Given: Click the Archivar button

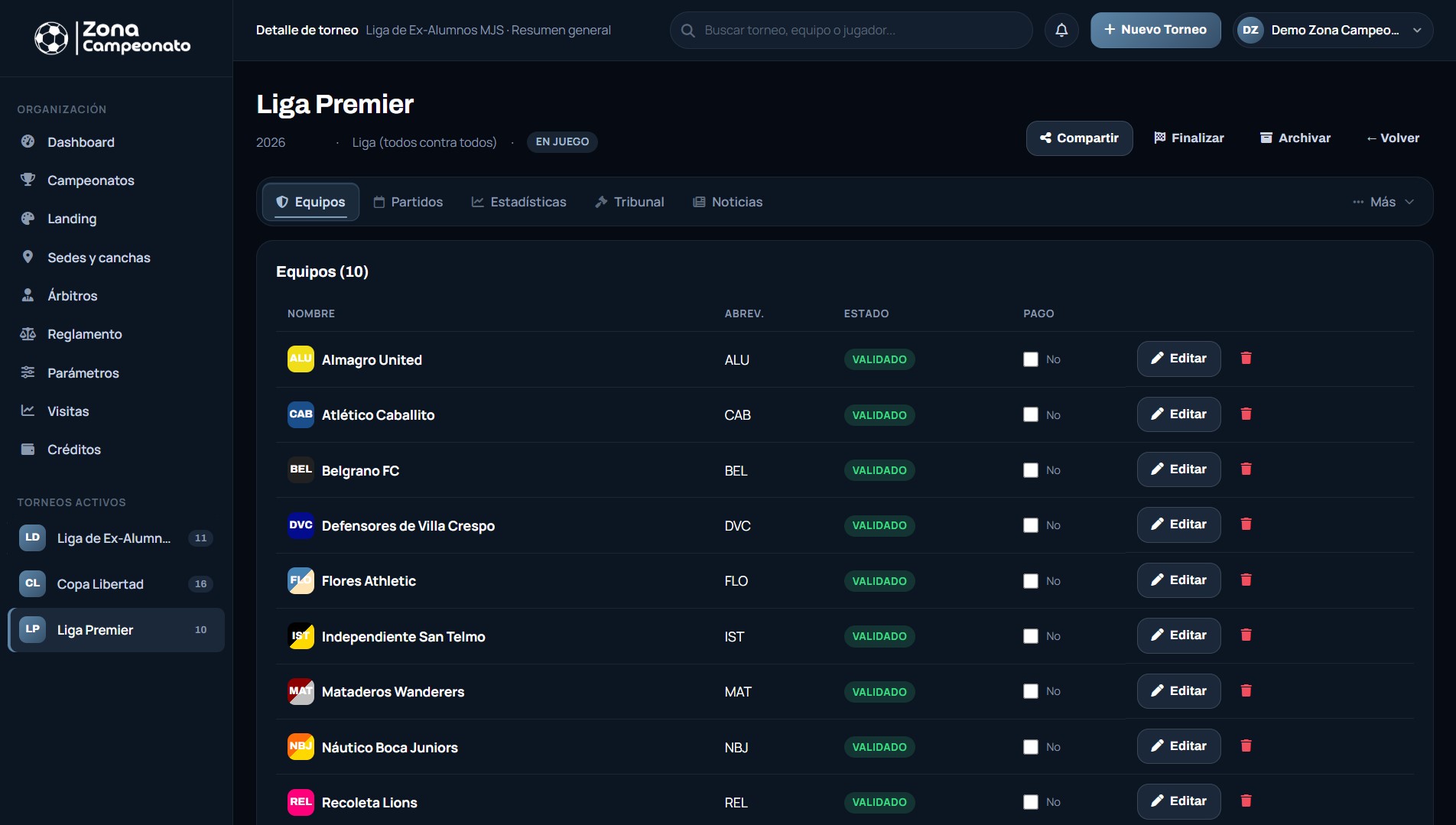Looking at the screenshot, I should point(1295,138).
